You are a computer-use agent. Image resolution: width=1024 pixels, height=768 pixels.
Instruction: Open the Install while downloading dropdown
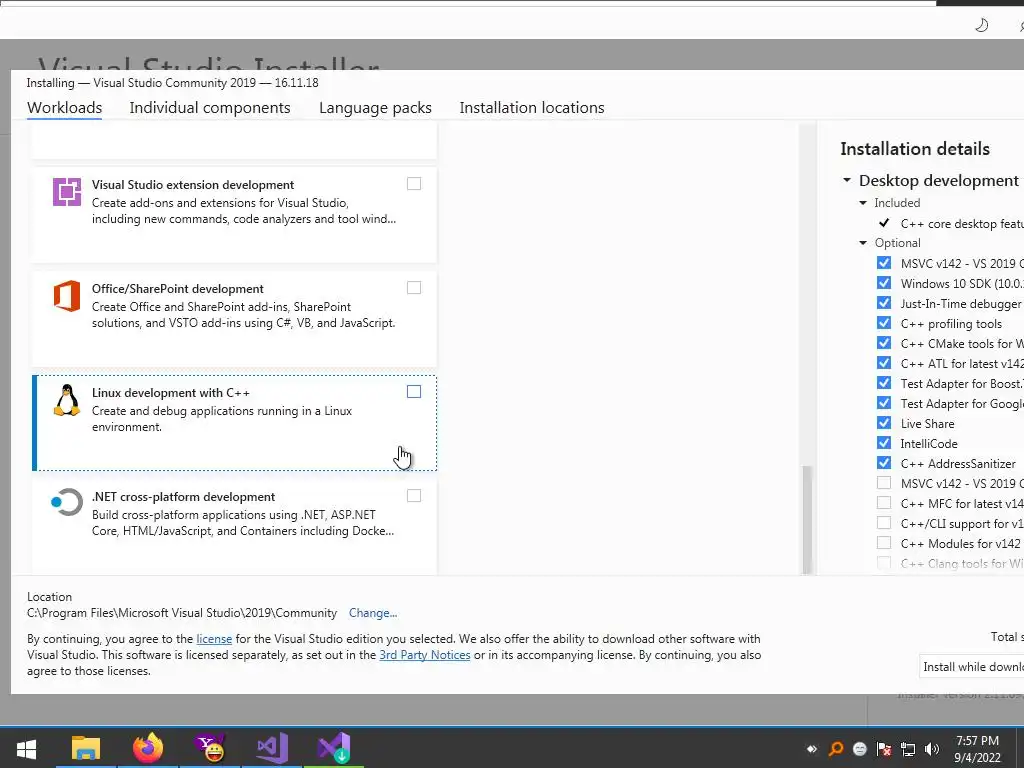pos(972,667)
